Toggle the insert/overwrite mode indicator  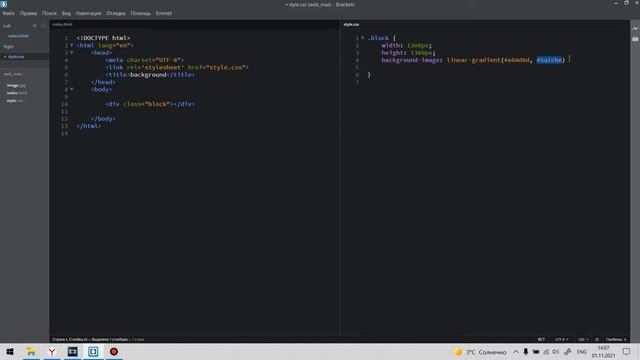click(x=541, y=340)
